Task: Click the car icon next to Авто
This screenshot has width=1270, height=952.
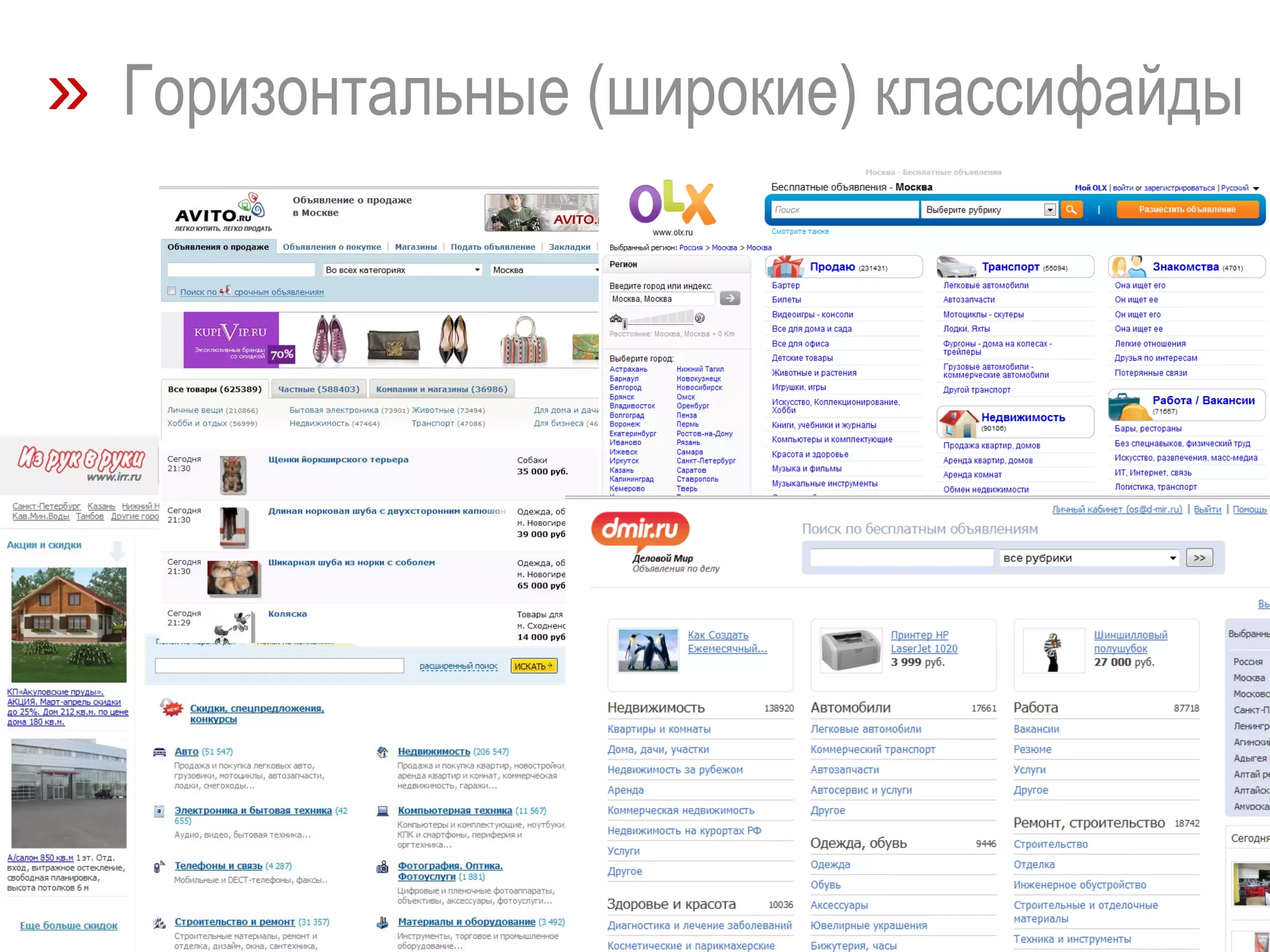Action: (x=159, y=752)
